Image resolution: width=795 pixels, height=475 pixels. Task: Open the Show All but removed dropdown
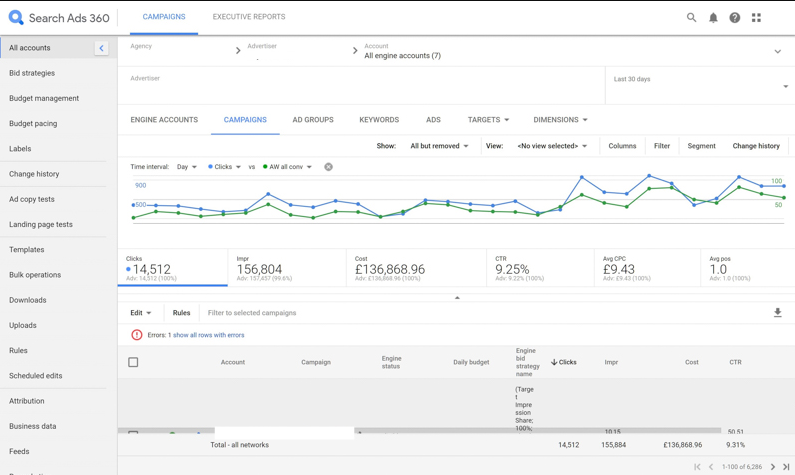click(x=439, y=146)
